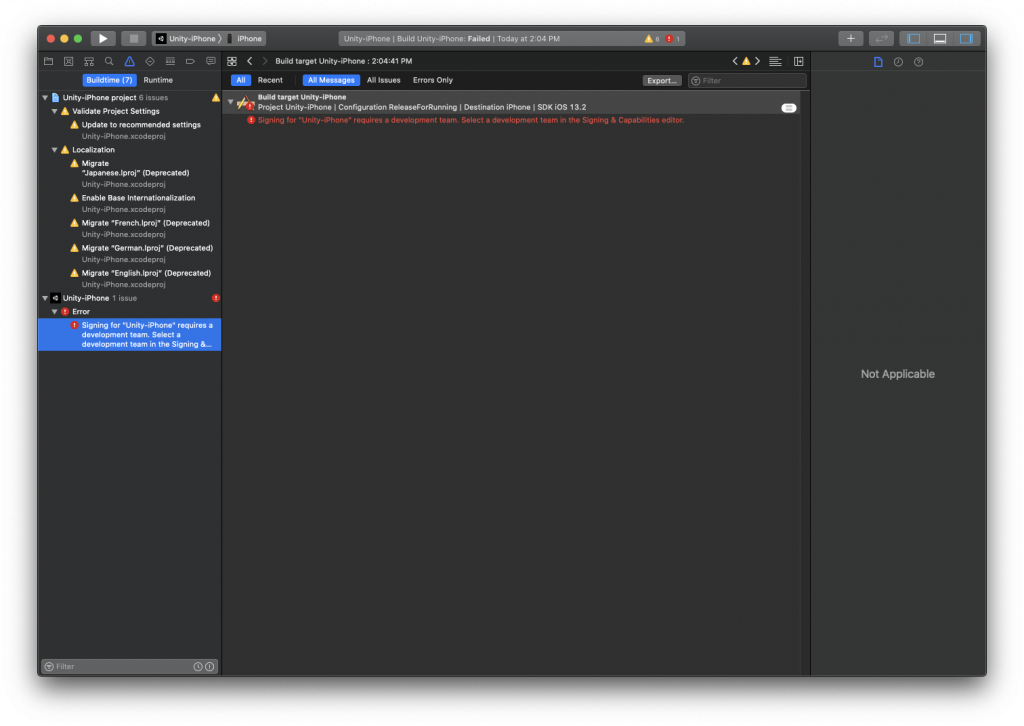Select the red signing error message in log
The image size is (1024, 726).
(x=470, y=120)
